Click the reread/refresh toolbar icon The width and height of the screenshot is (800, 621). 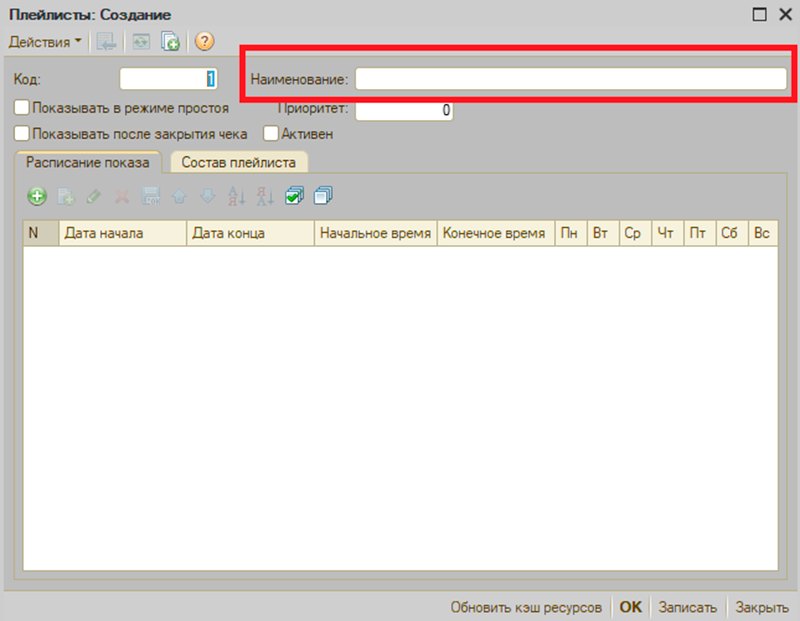[x=141, y=42]
